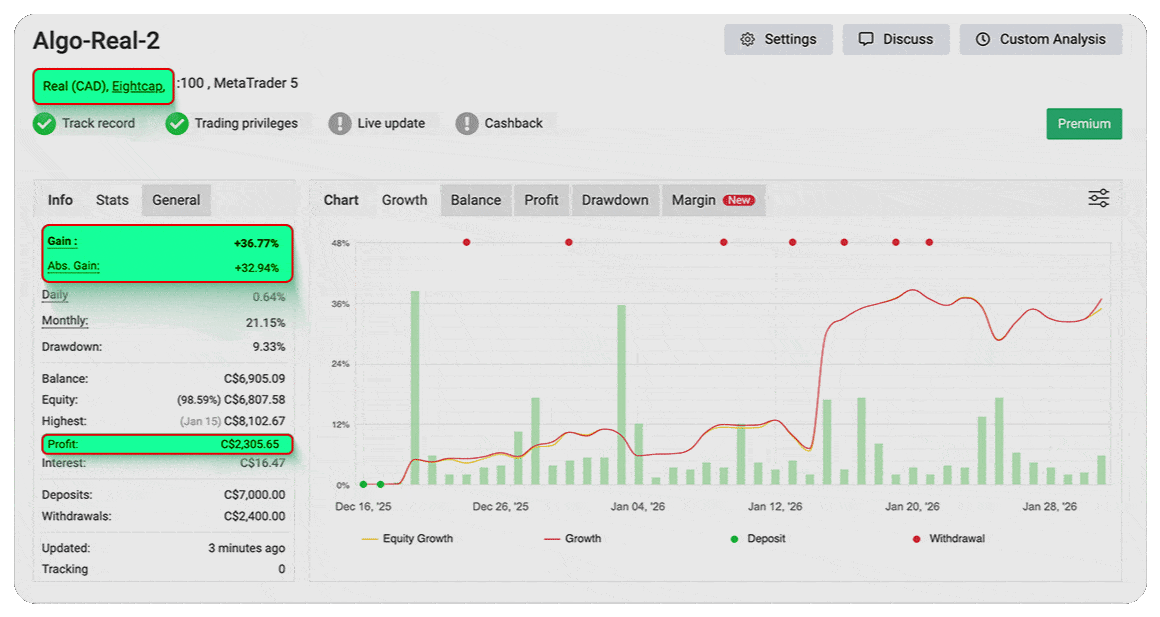Toggle the Growth line legend entry
This screenshot has width=1160, height=617.
pyautogui.click(x=573, y=539)
